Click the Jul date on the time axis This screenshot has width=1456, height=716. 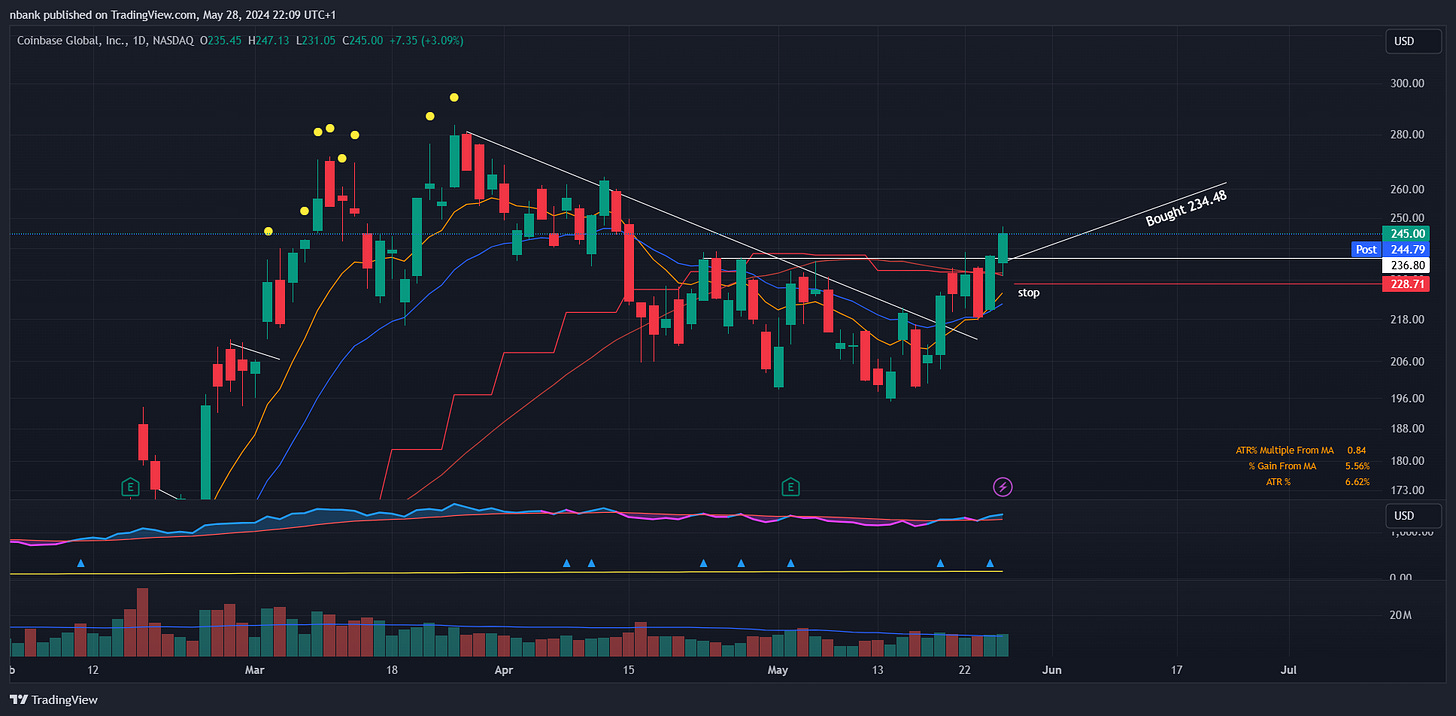[x=1289, y=669]
